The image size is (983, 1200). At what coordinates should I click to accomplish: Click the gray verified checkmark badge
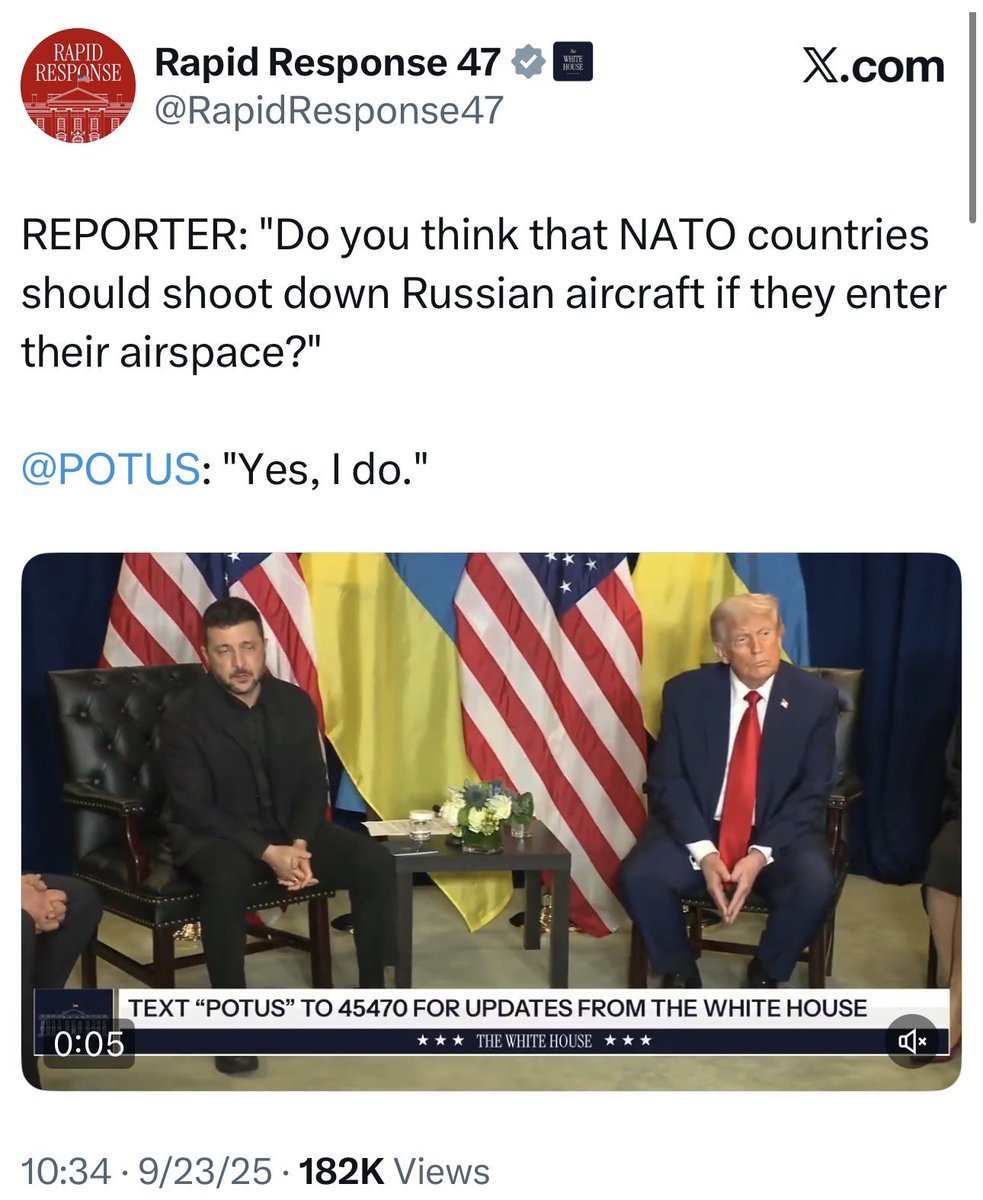pyautogui.click(x=528, y=63)
